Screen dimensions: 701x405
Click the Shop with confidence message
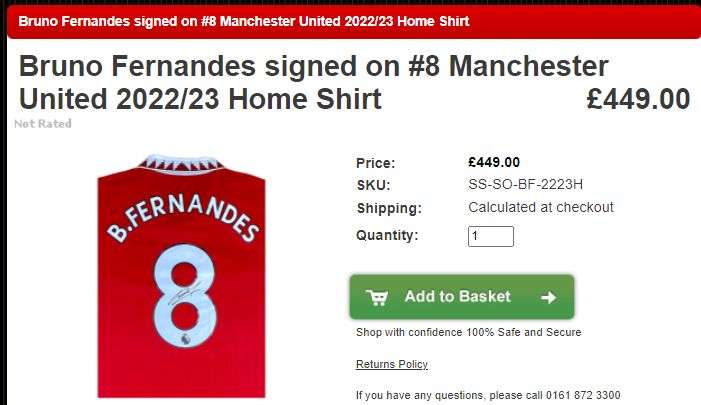pos(469,332)
